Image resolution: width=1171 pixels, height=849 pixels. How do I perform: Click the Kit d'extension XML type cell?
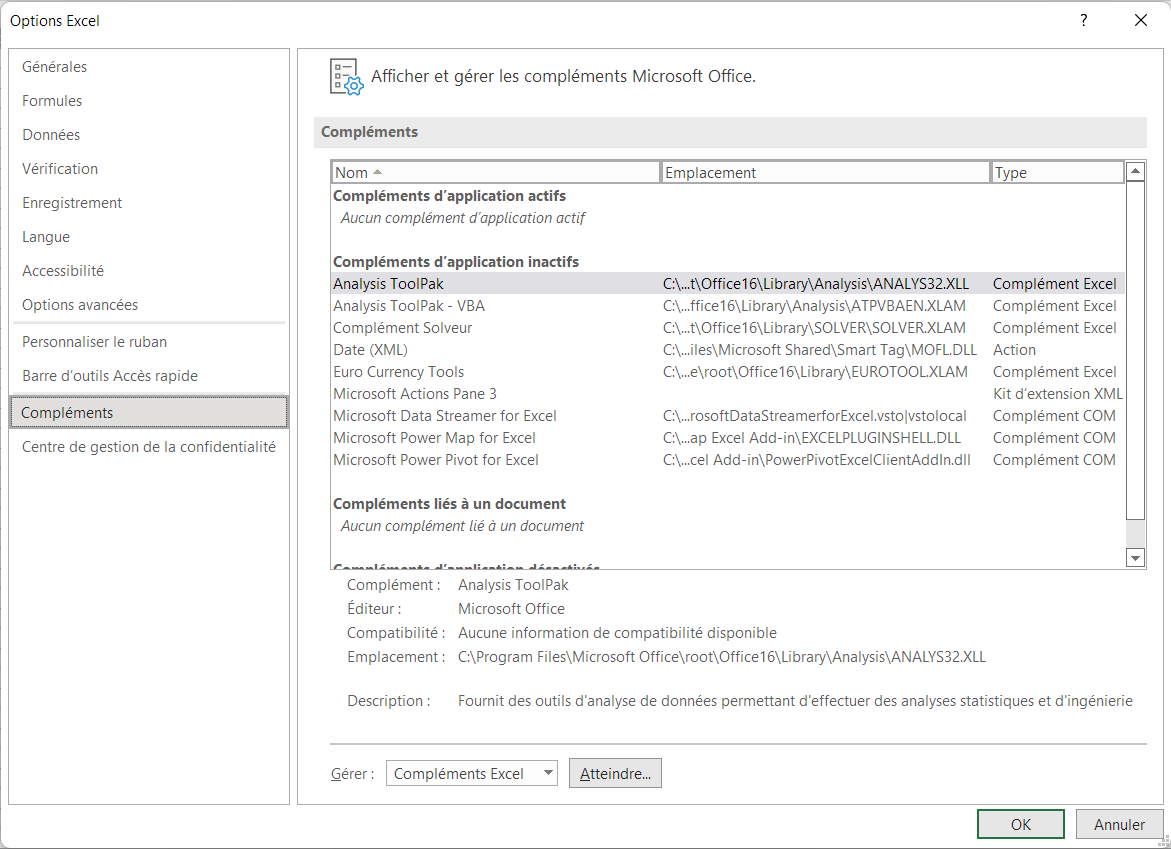(1057, 394)
